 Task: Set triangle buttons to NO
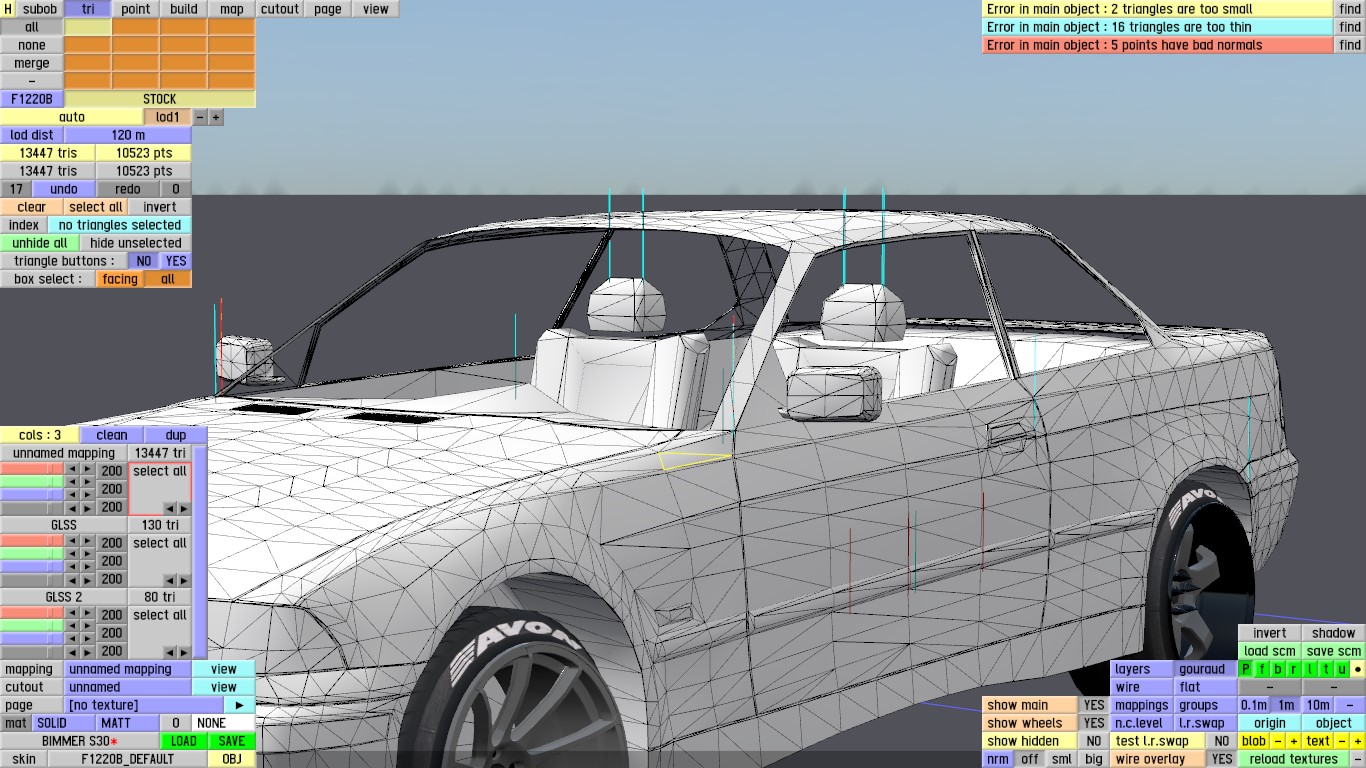tap(144, 261)
